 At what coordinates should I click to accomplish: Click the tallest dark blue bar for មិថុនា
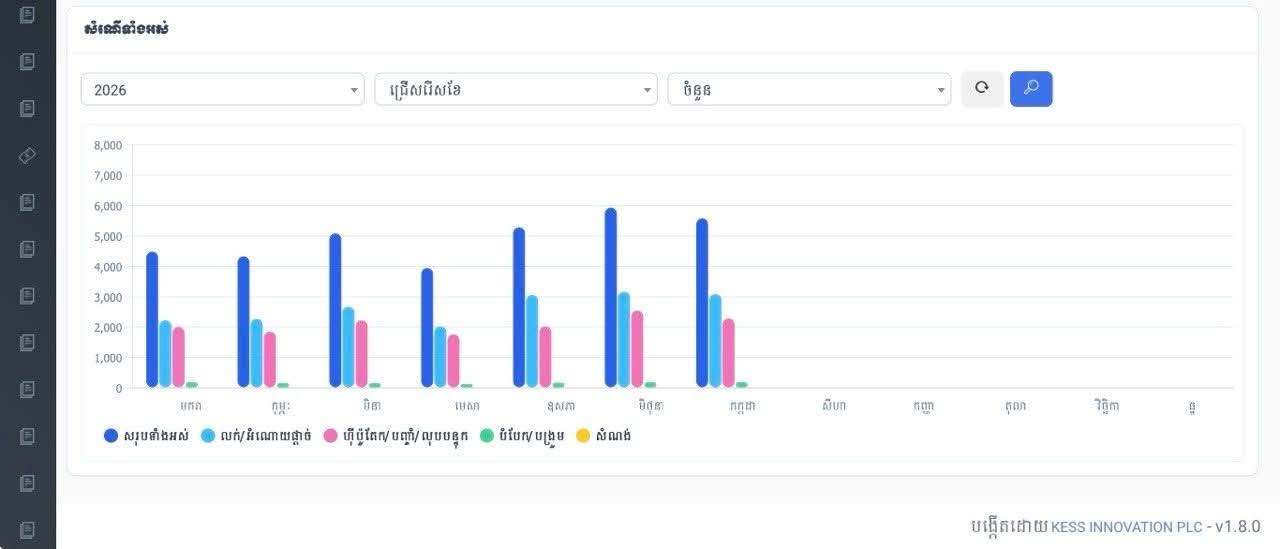pos(611,298)
